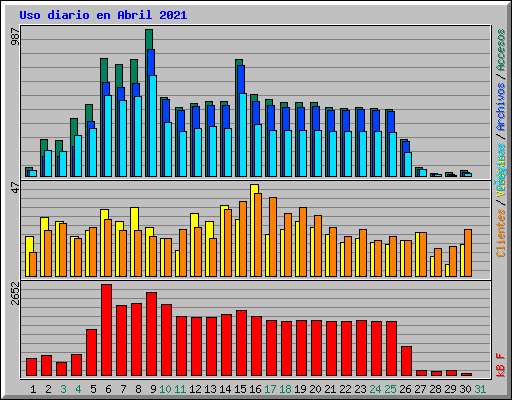512x400 pixels.
Task: Select day label "12" on the x-axis
Action: click(195, 389)
